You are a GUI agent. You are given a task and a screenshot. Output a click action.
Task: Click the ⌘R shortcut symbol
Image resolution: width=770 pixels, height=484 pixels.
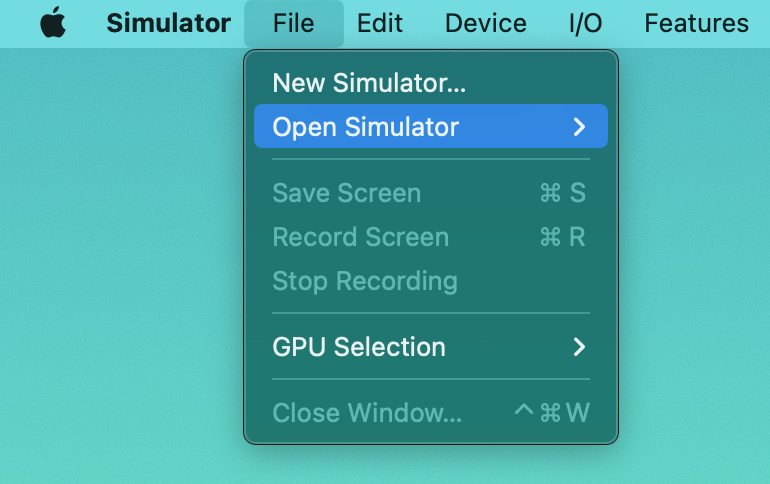tap(562, 237)
